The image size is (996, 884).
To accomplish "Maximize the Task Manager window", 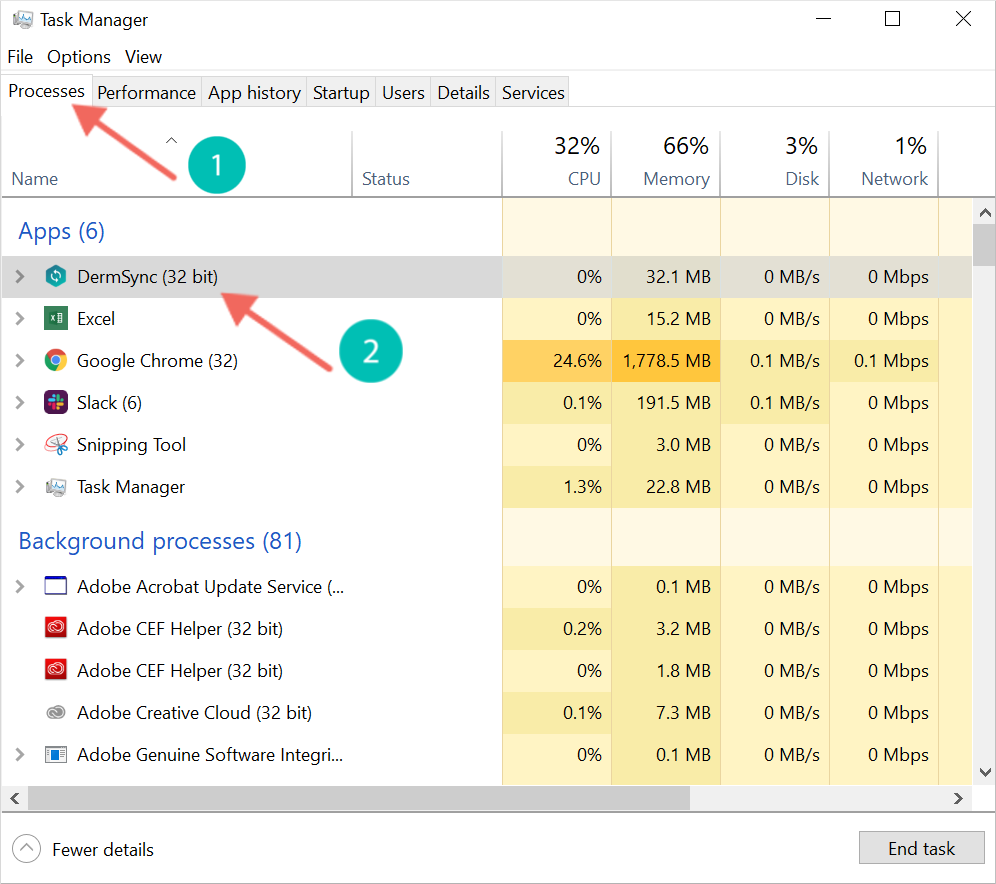I will 892,19.
